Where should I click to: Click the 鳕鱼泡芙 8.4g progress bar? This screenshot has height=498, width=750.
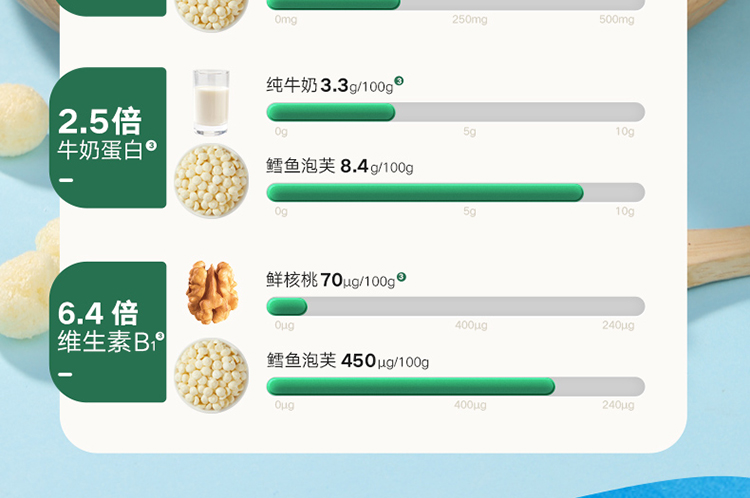[x=455, y=192]
